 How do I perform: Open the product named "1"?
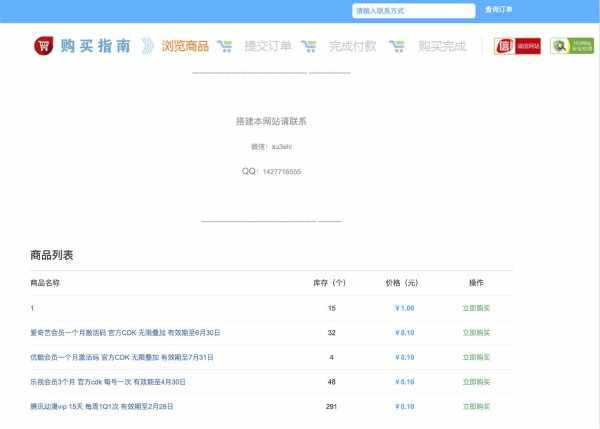[x=32, y=308]
